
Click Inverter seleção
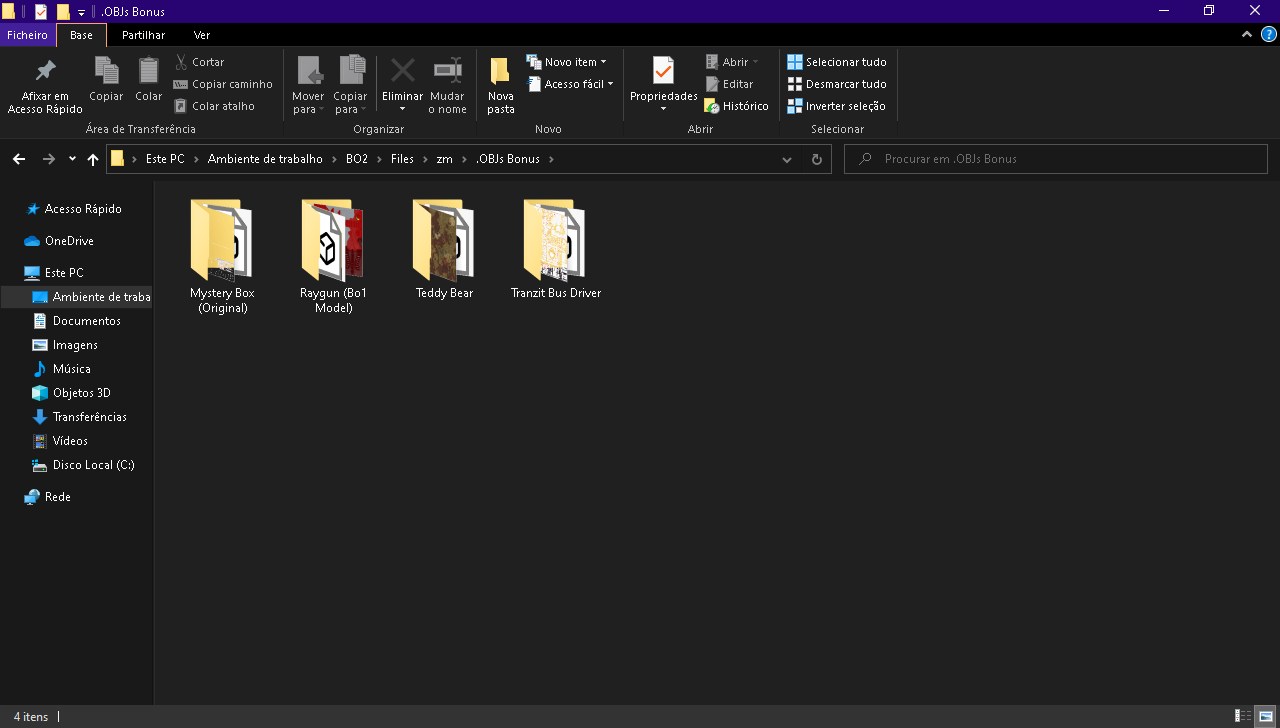coord(836,106)
